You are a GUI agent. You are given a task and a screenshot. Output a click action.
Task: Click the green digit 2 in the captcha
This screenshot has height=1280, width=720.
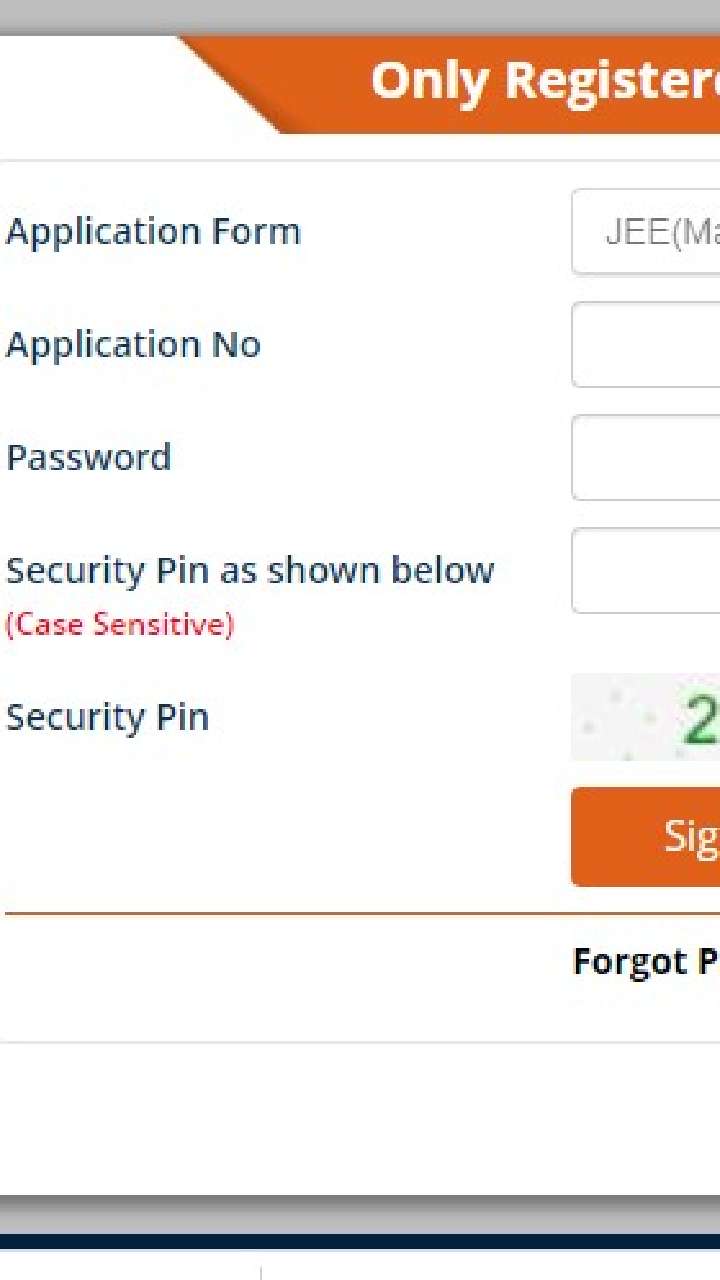click(699, 721)
